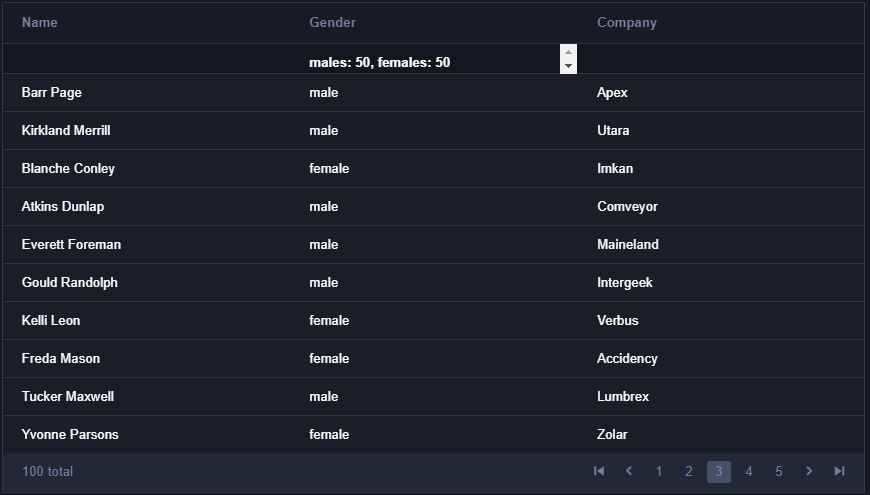Click the 100 total footer label
The image size is (870, 495).
click(x=48, y=472)
